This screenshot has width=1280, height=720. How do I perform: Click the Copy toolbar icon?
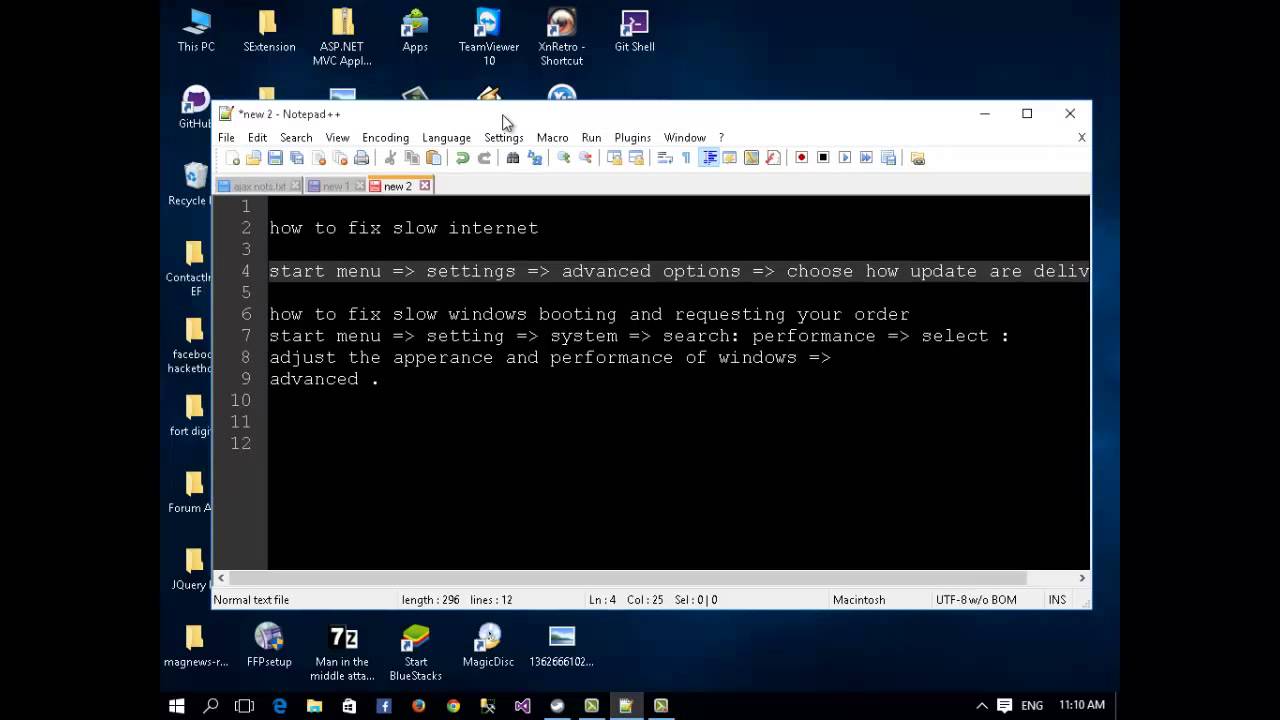[412, 158]
